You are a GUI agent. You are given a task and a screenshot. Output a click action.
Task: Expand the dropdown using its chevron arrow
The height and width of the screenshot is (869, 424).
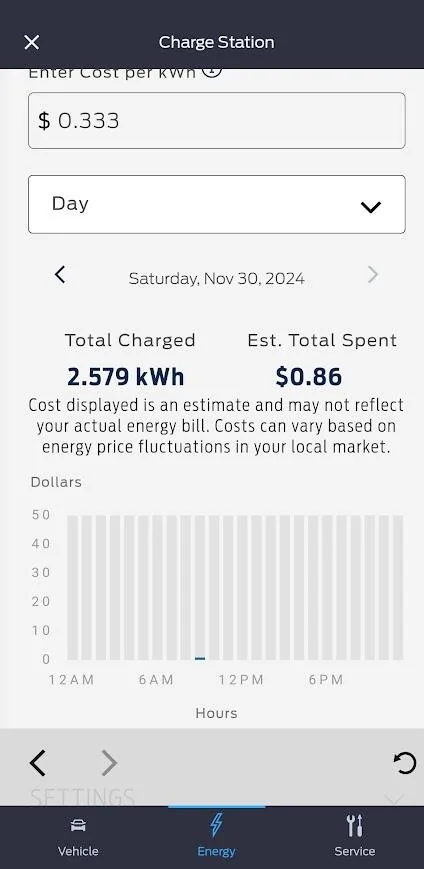pos(371,207)
